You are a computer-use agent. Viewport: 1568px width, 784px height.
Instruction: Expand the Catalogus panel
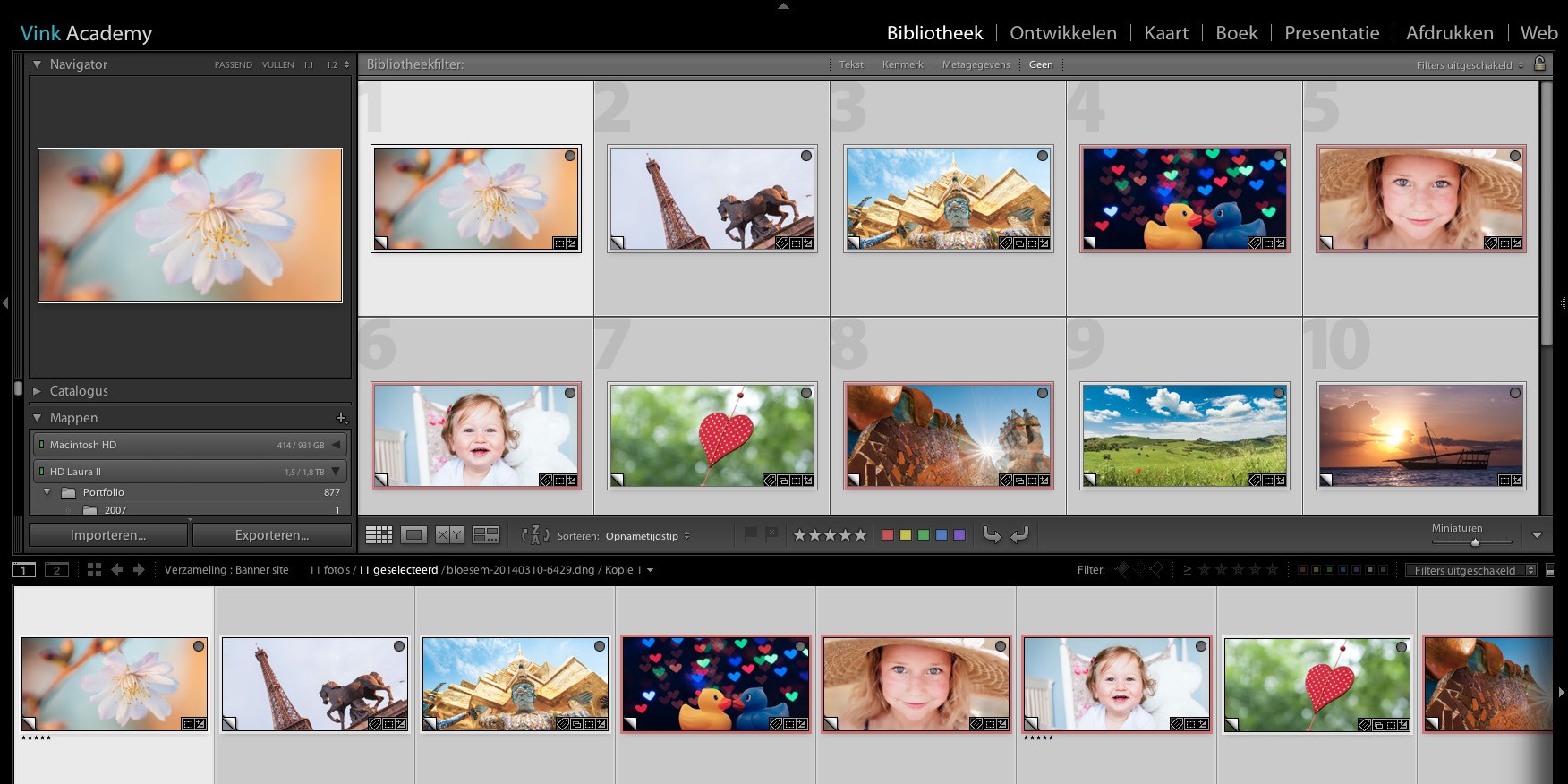click(x=37, y=391)
